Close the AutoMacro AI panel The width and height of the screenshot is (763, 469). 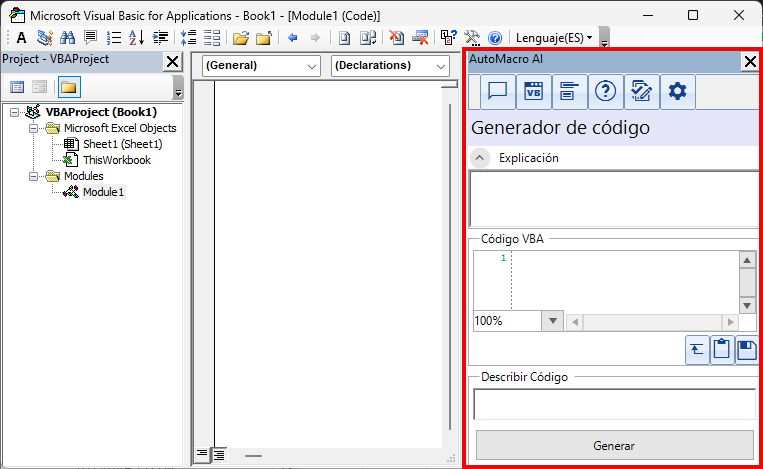(x=750, y=62)
